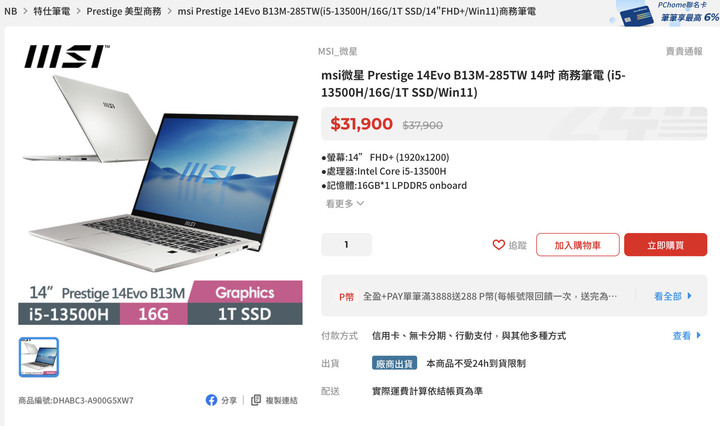
Task: Share product via Facebook icon
Action: click(211, 400)
